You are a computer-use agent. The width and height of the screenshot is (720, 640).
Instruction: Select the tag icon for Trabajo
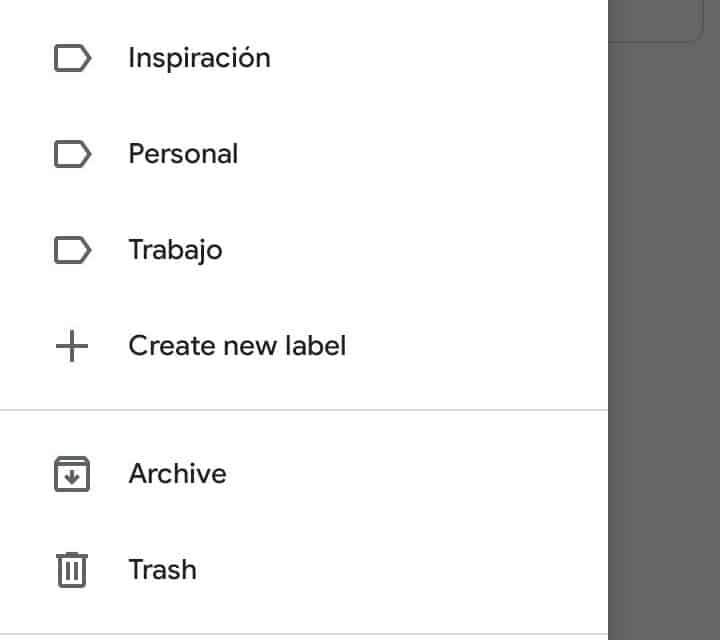(x=71, y=250)
